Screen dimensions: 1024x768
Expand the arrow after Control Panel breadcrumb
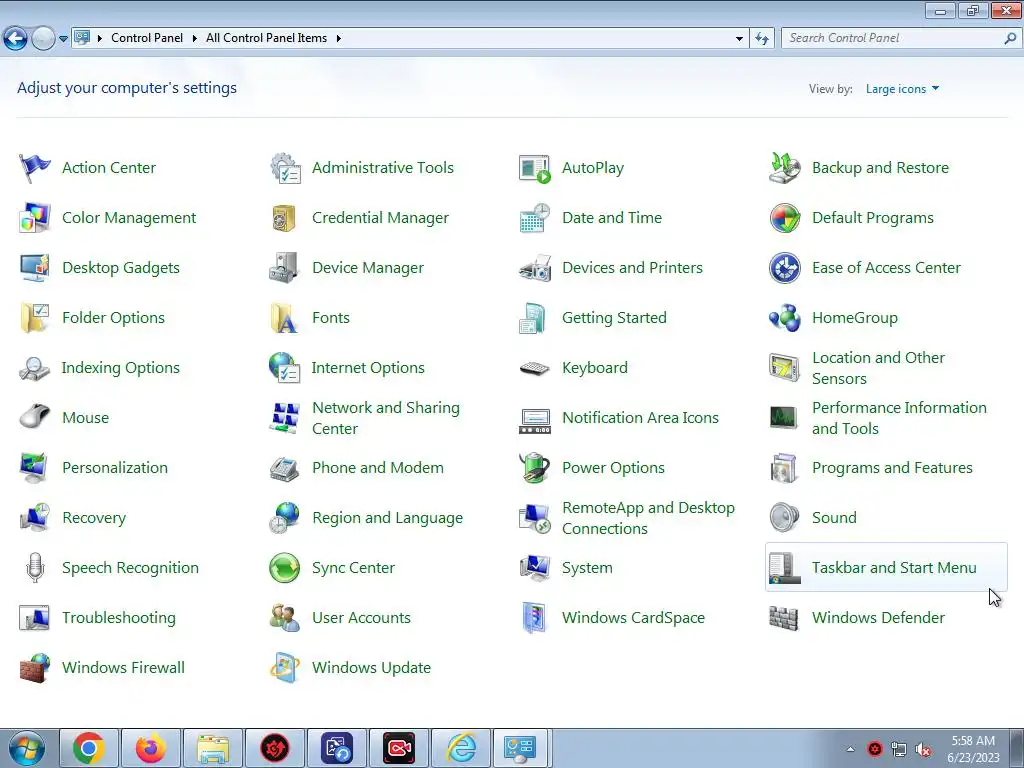click(194, 39)
